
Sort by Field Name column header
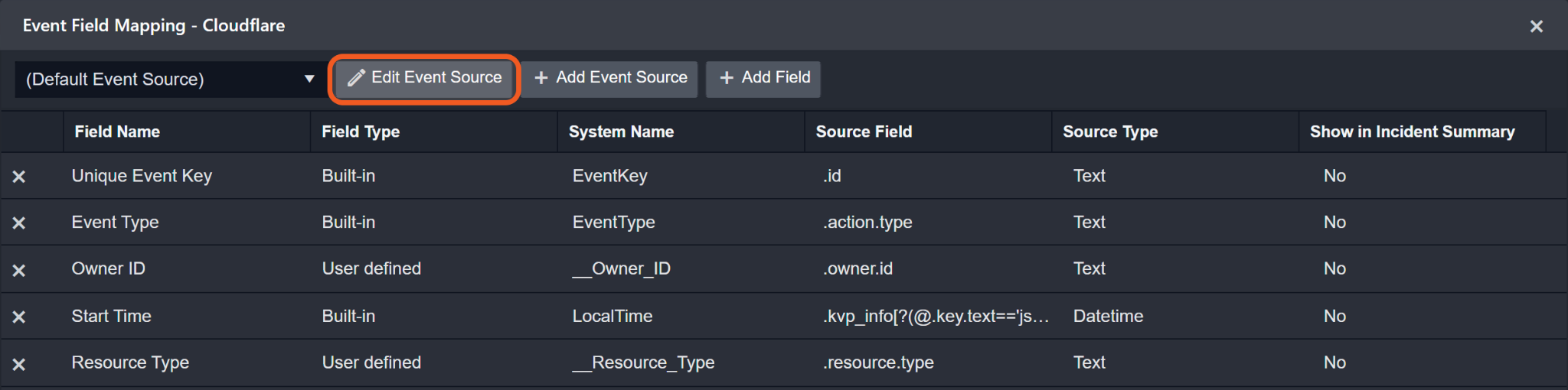(117, 132)
